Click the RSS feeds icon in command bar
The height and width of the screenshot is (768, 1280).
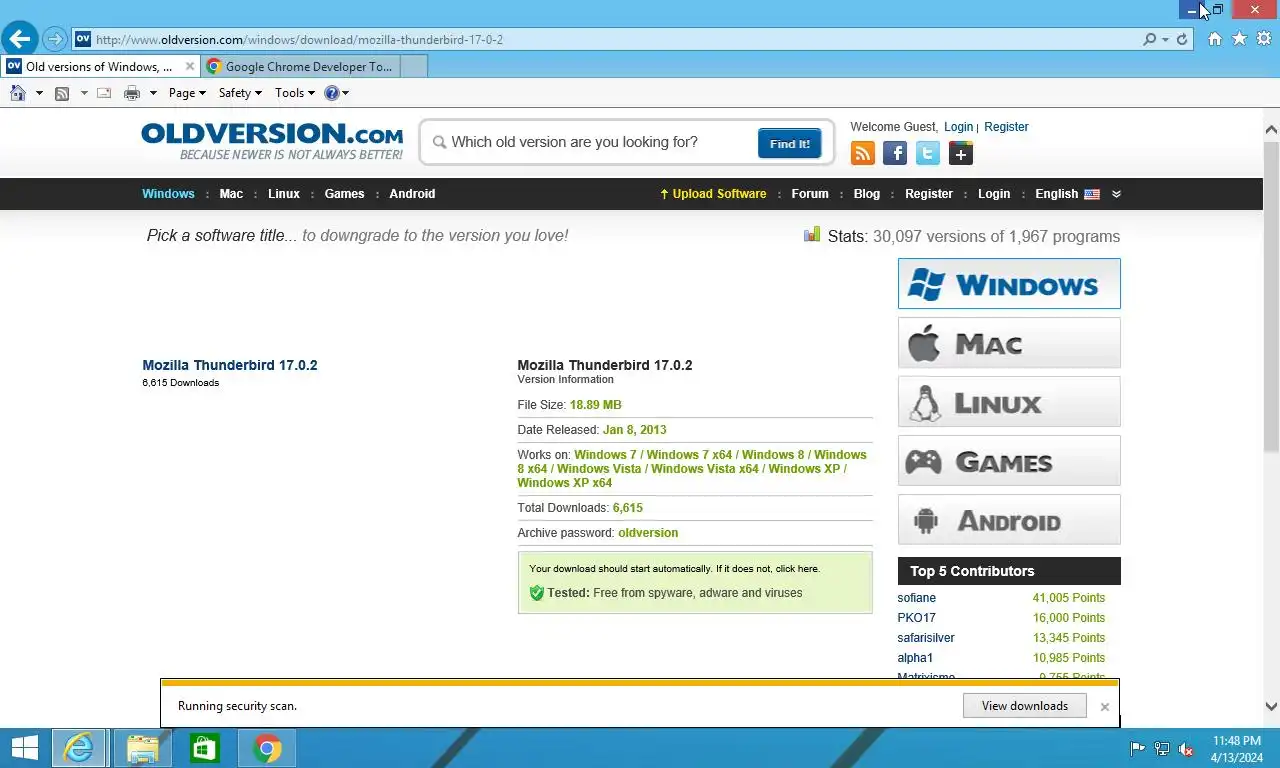point(62,93)
